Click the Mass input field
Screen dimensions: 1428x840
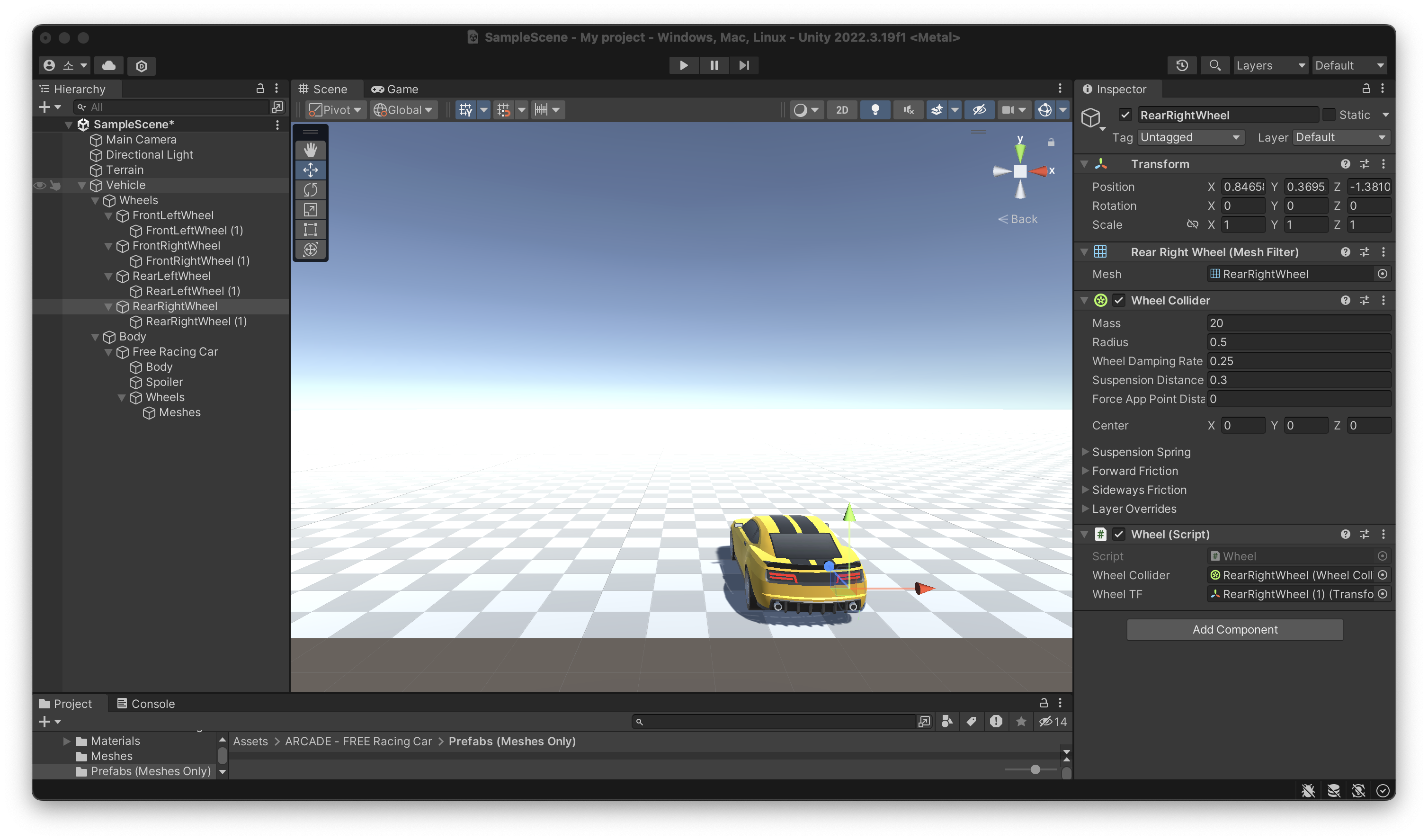tap(1298, 323)
